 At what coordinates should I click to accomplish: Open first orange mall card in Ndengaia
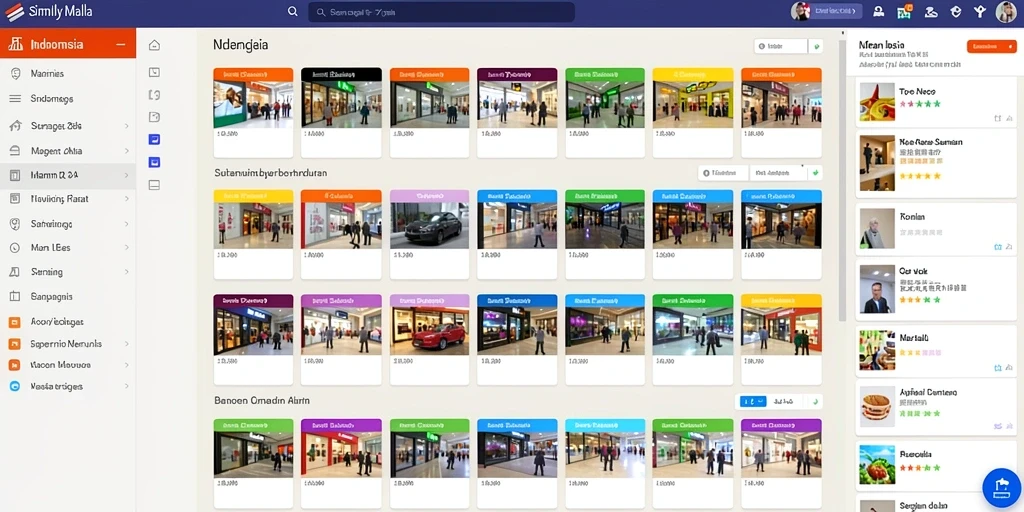pyautogui.click(x=253, y=112)
